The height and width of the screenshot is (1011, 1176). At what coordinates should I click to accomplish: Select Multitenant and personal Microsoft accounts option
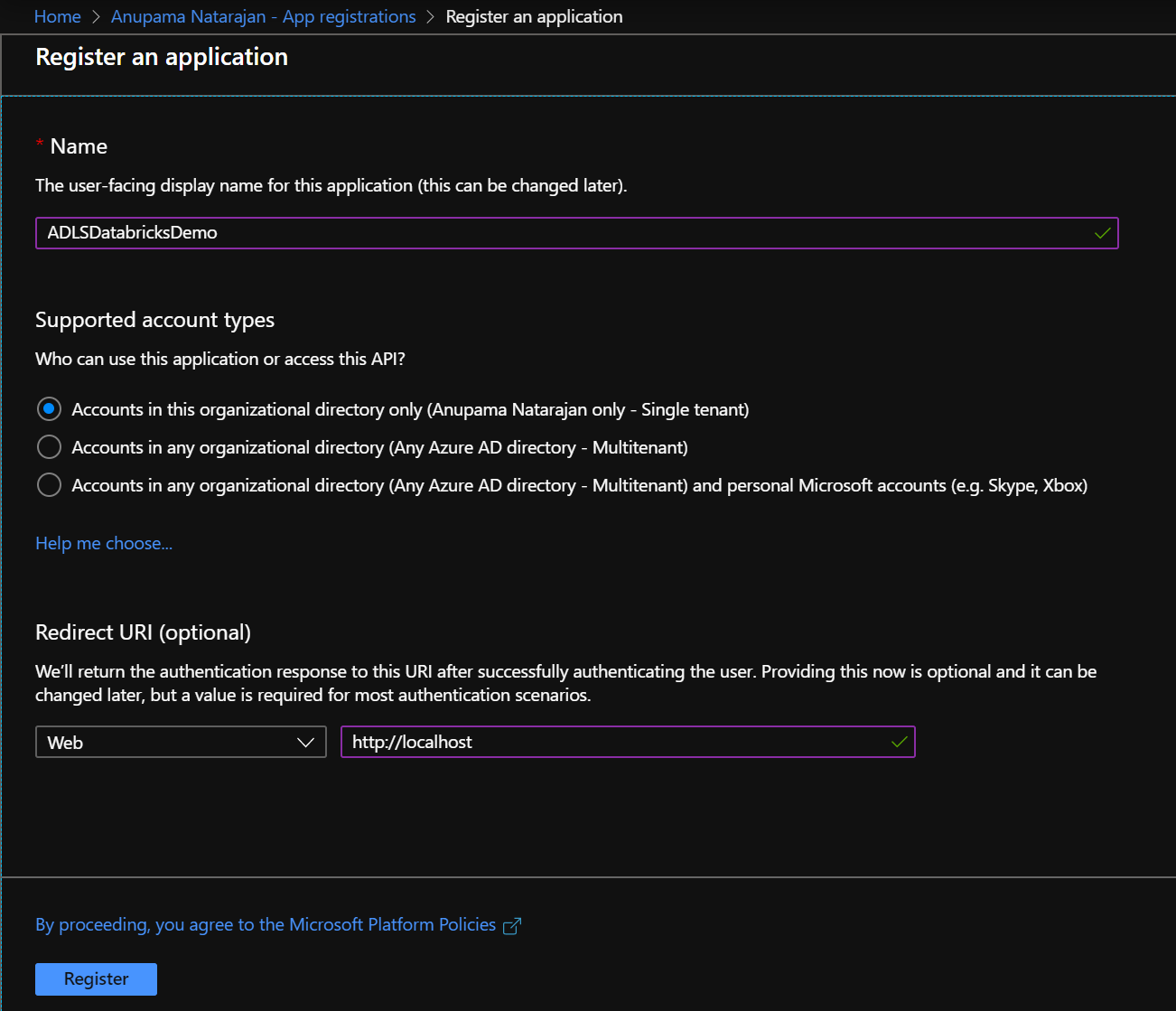coord(49,485)
